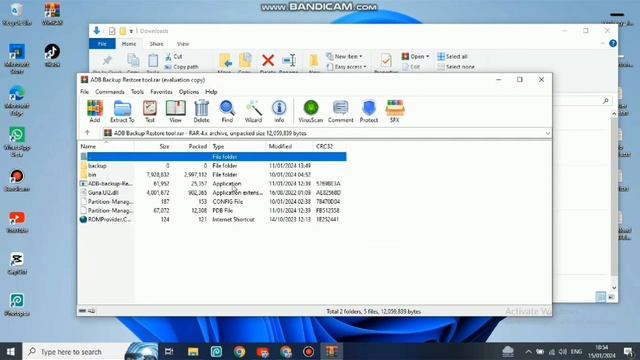Viewport: 640px width, 360px height.
Task: Open the Commands menu
Action: [x=110, y=92]
